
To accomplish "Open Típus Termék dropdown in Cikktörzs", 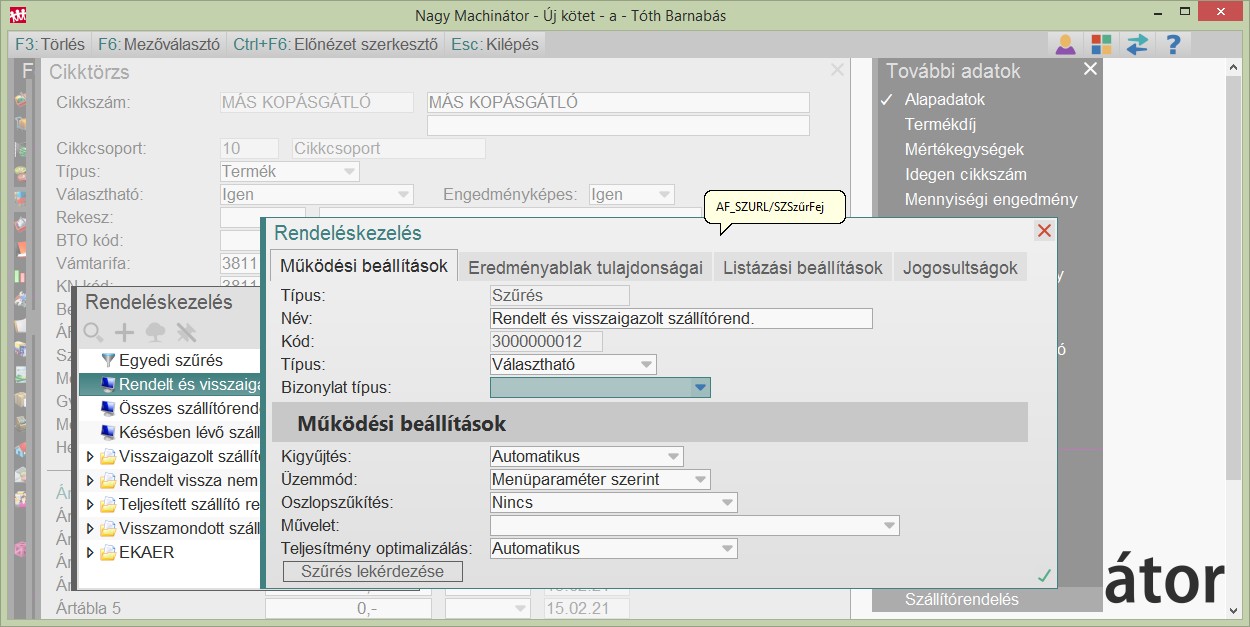I will tap(349, 172).
